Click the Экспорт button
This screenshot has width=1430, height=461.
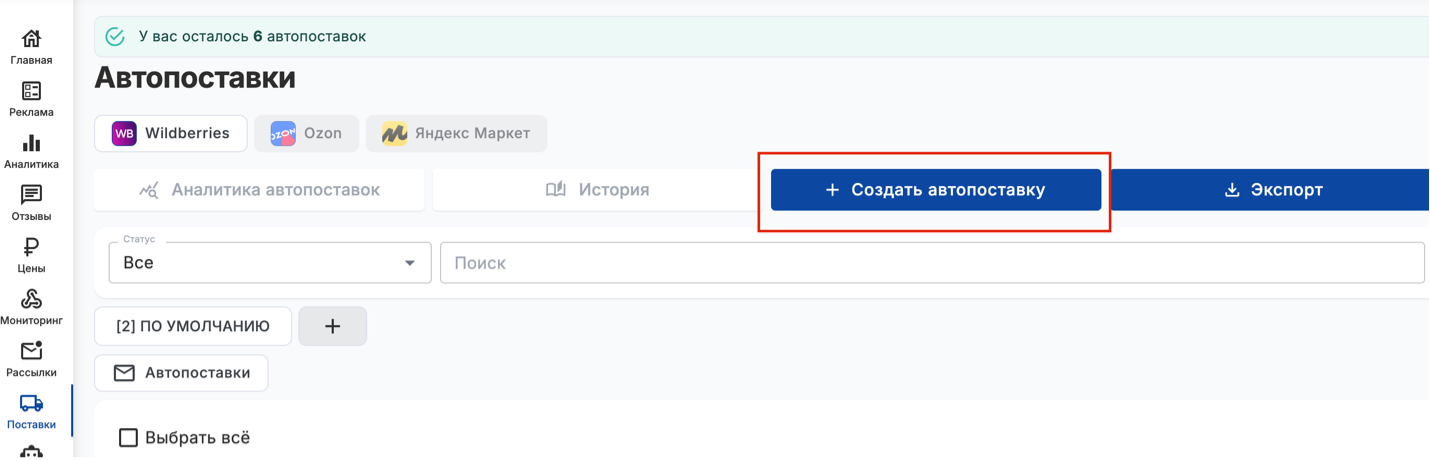1272,190
